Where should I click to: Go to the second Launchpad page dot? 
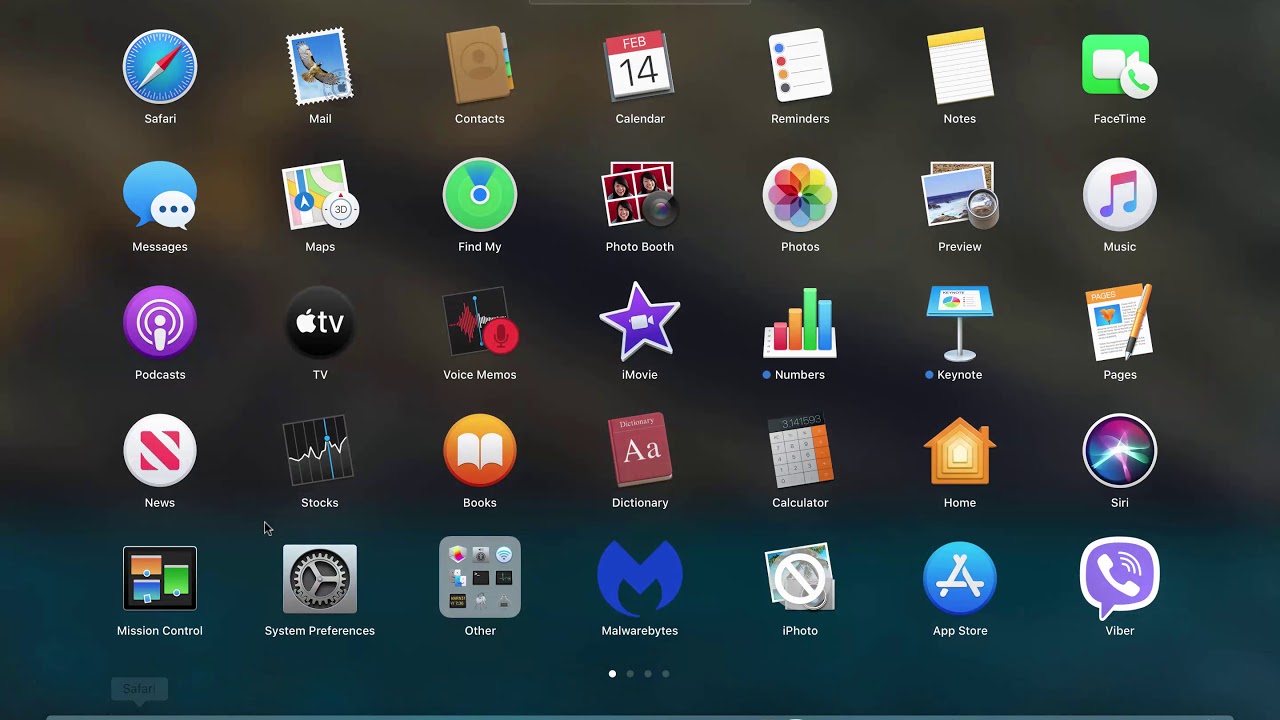click(x=630, y=674)
